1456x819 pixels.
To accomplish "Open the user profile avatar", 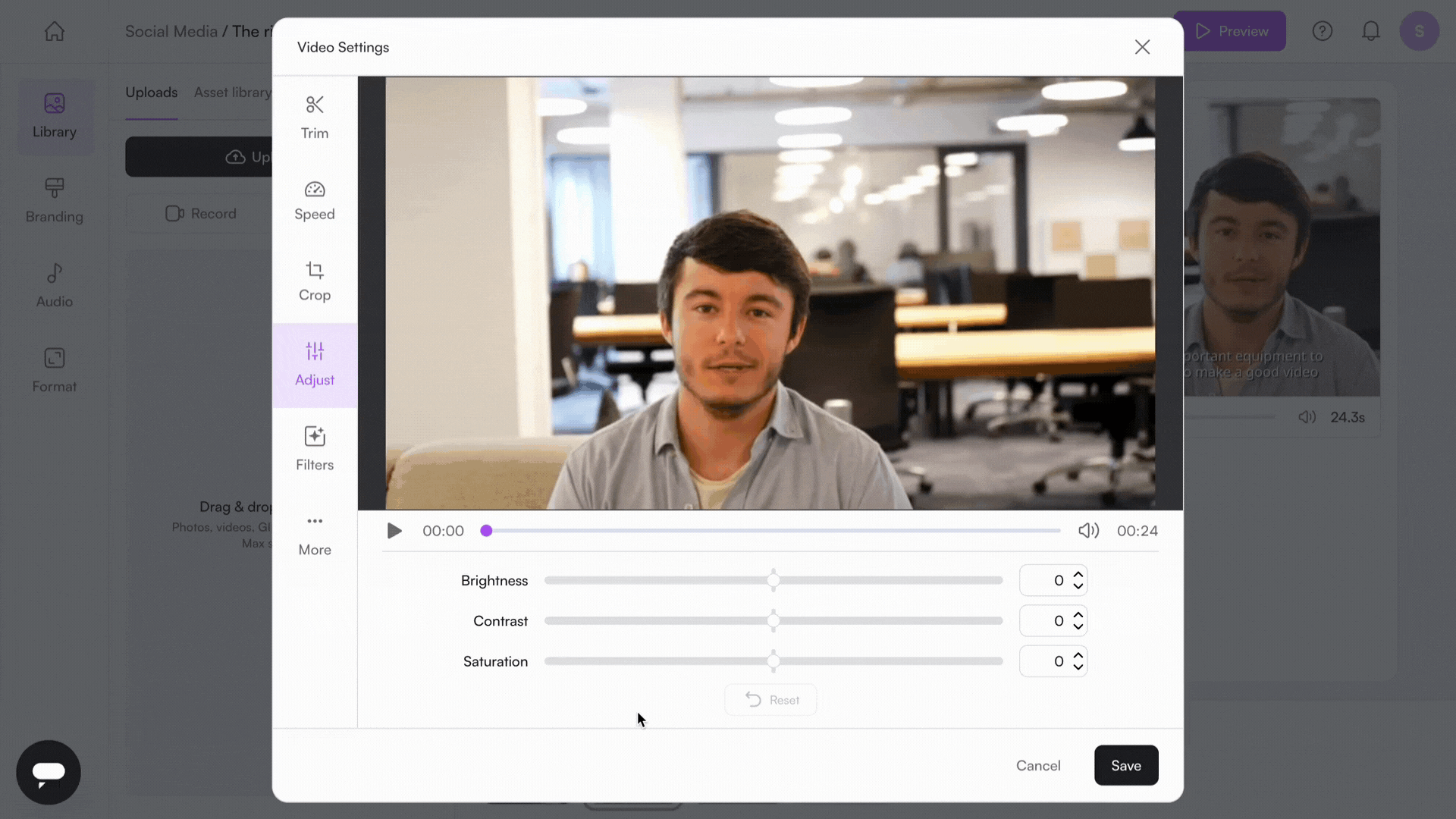I will [x=1420, y=31].
